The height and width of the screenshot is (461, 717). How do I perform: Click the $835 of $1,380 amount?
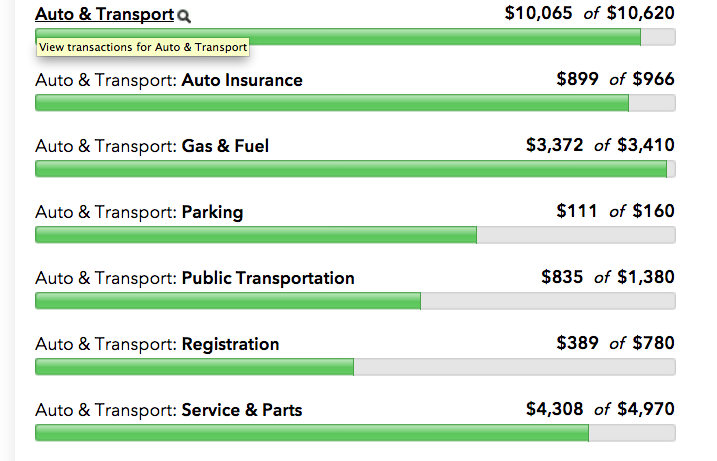[x=608, y=278]
